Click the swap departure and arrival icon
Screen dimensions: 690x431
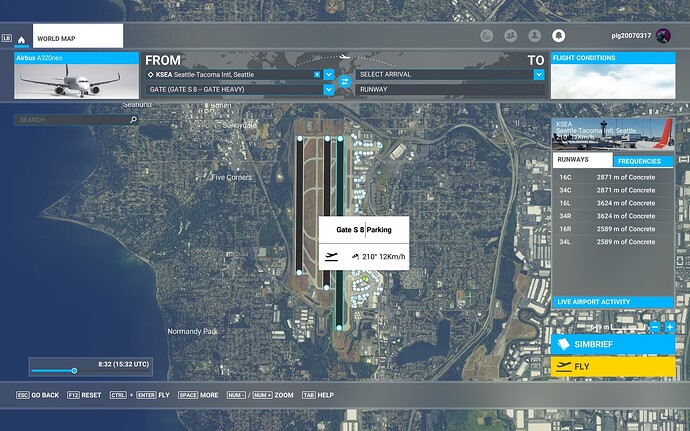pyautogui.click(x=343, y=81)
